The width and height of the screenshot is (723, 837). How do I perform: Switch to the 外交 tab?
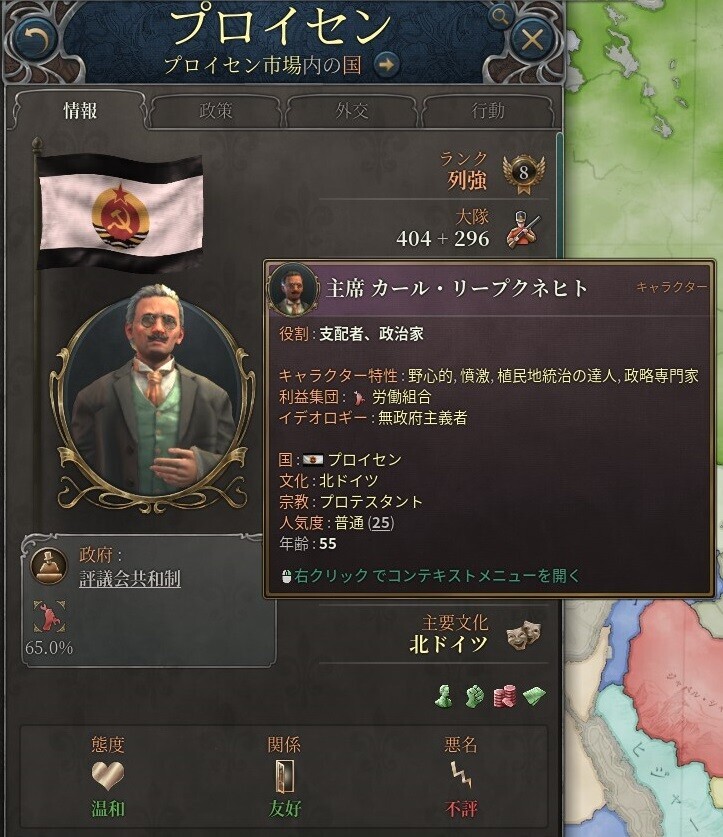click(x=352, y=111)
